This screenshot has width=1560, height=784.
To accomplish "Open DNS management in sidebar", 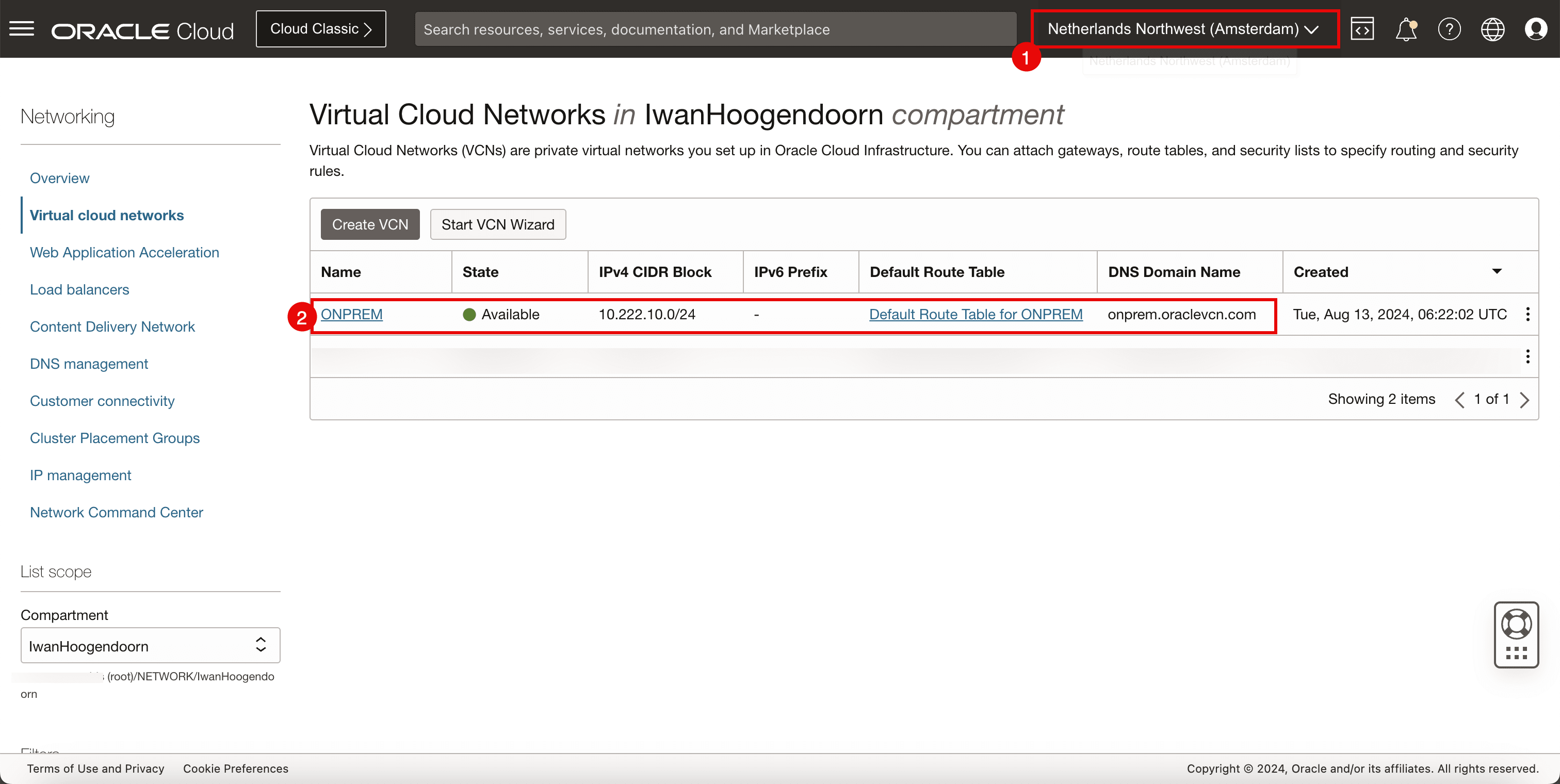I will point(89,364).
